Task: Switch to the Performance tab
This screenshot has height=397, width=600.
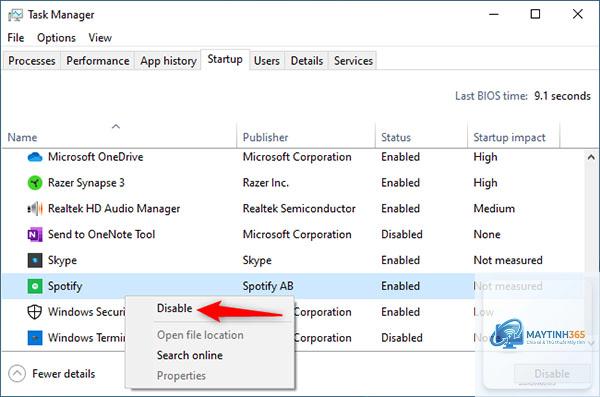Action: pos(98,61)
